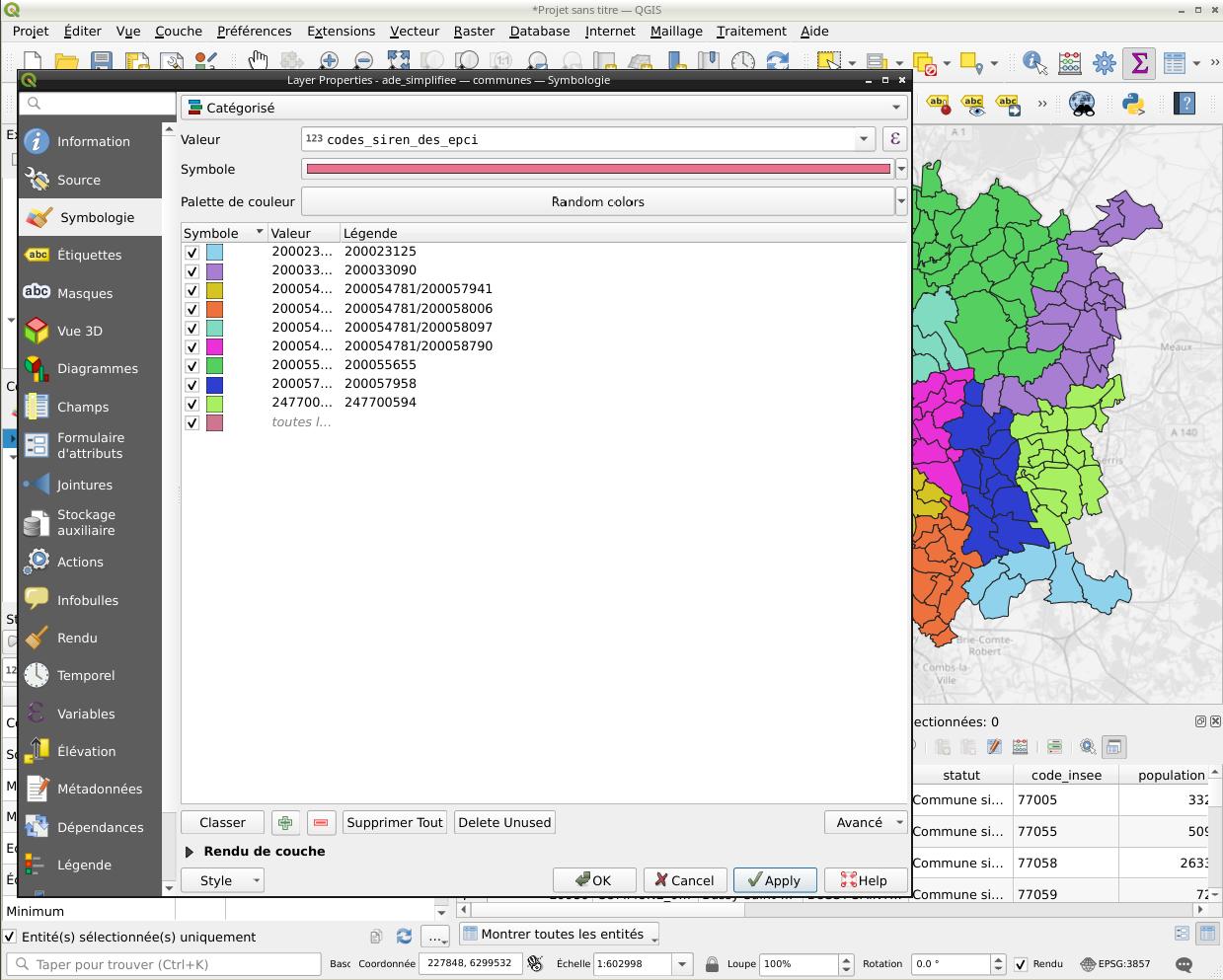Click the Delete Unused button
The image size is (1223, 980).
504,822
